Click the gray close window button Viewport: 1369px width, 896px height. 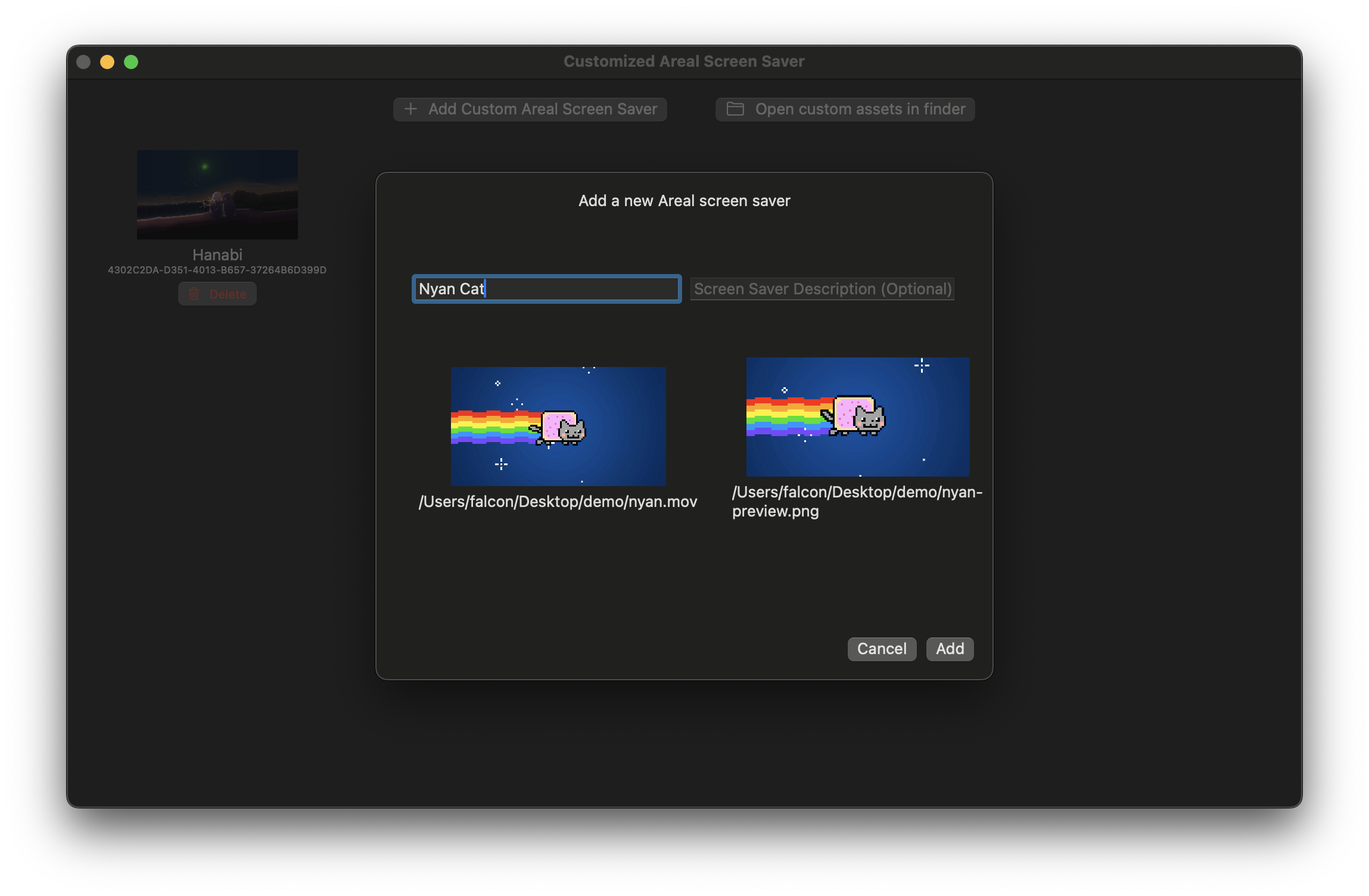click(x=83, y=62)
